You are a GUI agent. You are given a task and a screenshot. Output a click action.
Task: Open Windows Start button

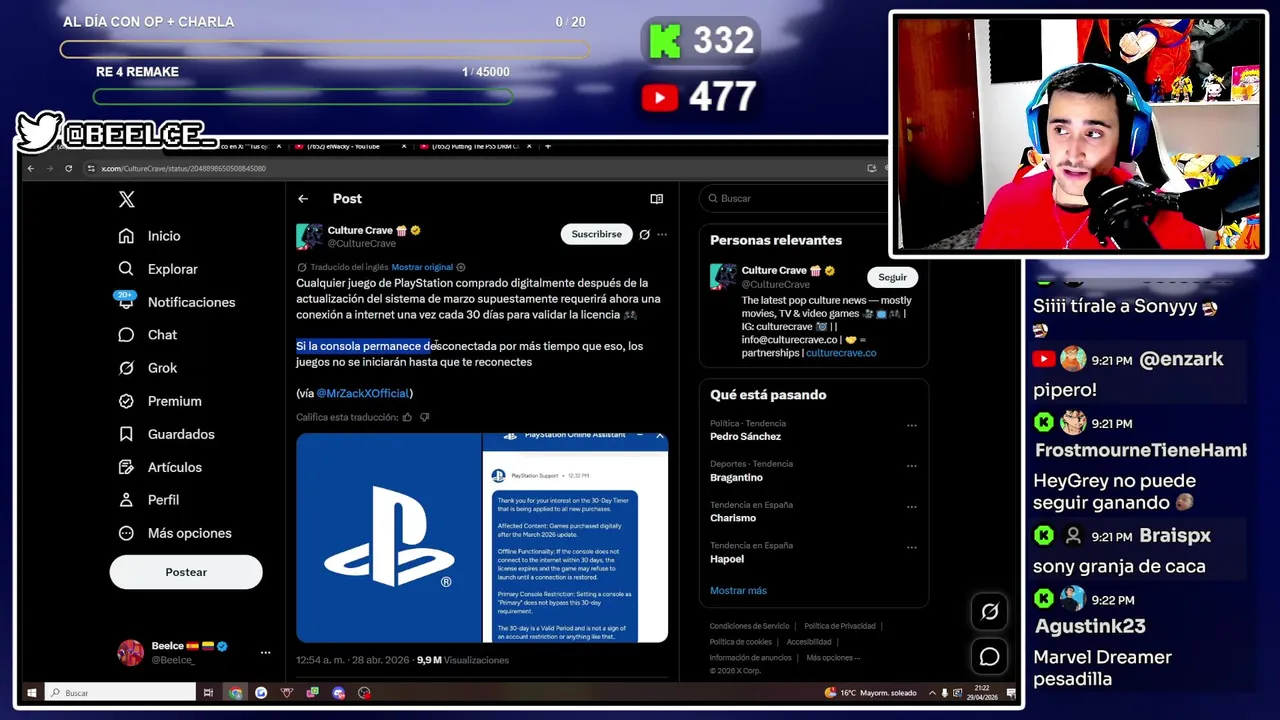pos(31,692)
